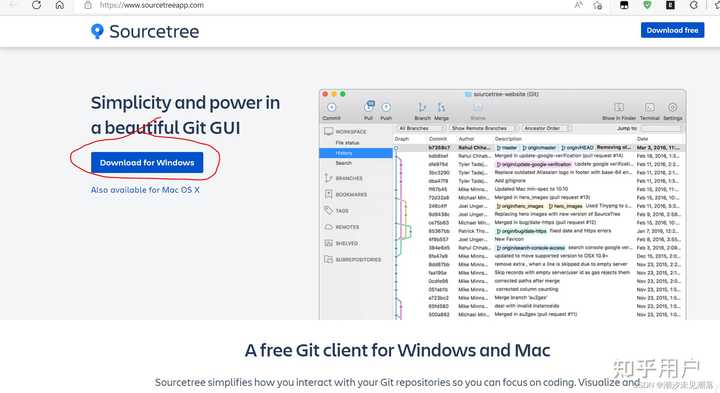Click the browser back arrow
Screen dimensions: 720x393
point(13,5)
